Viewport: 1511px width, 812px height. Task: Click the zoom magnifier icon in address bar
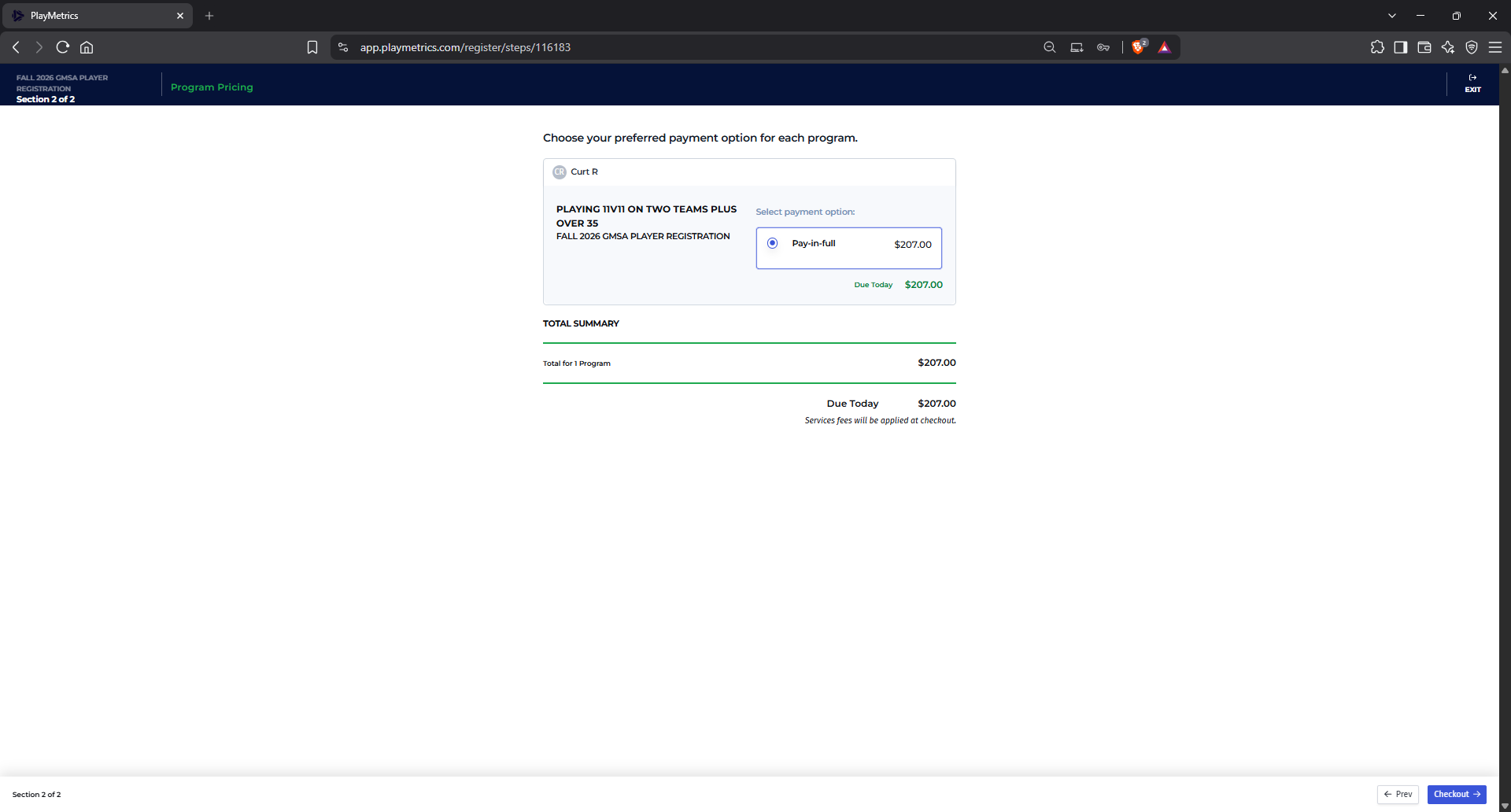tap(1050, 47)
